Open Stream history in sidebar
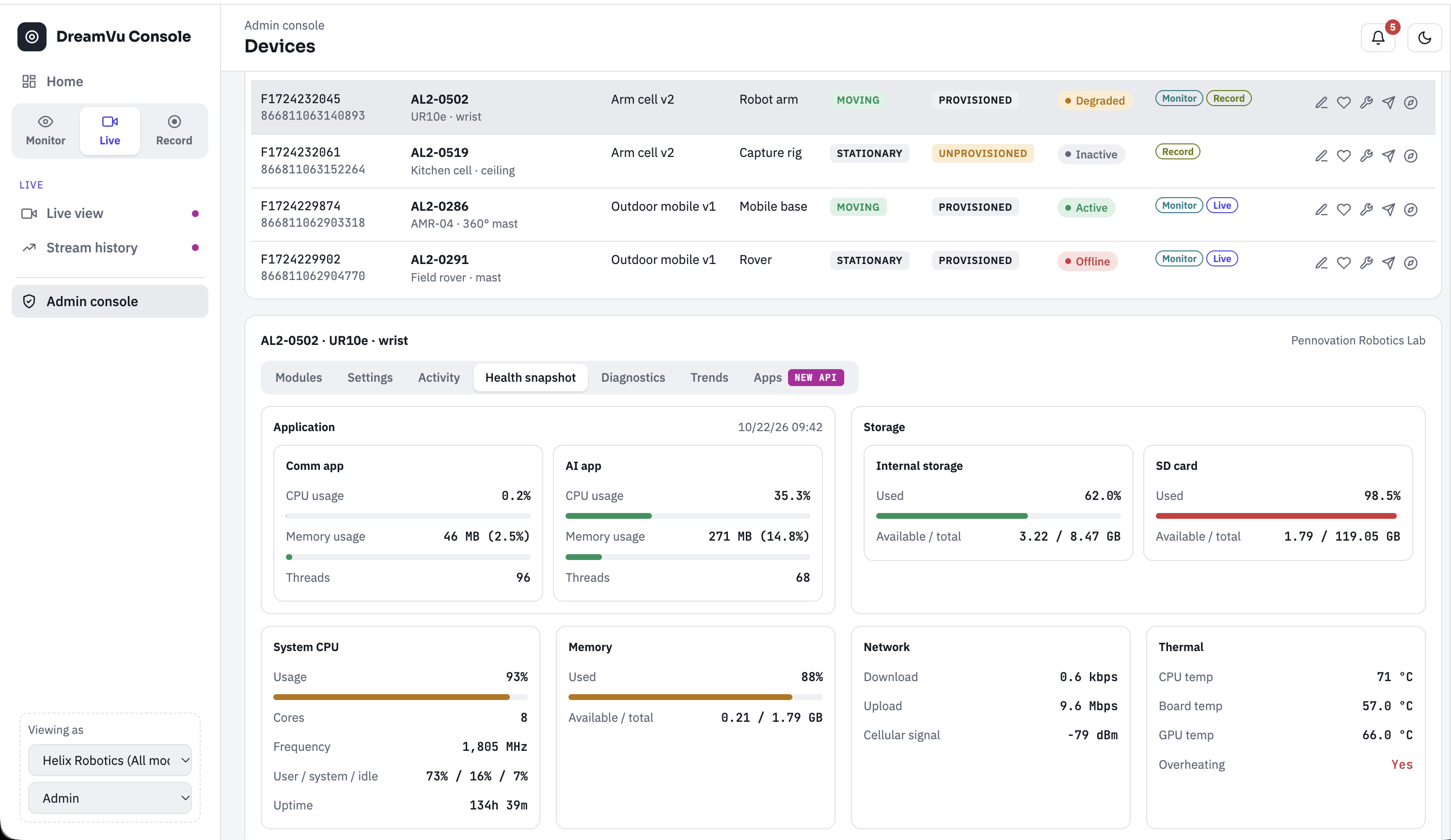This screenshot has width=1451, height=840. pos(110,248)
